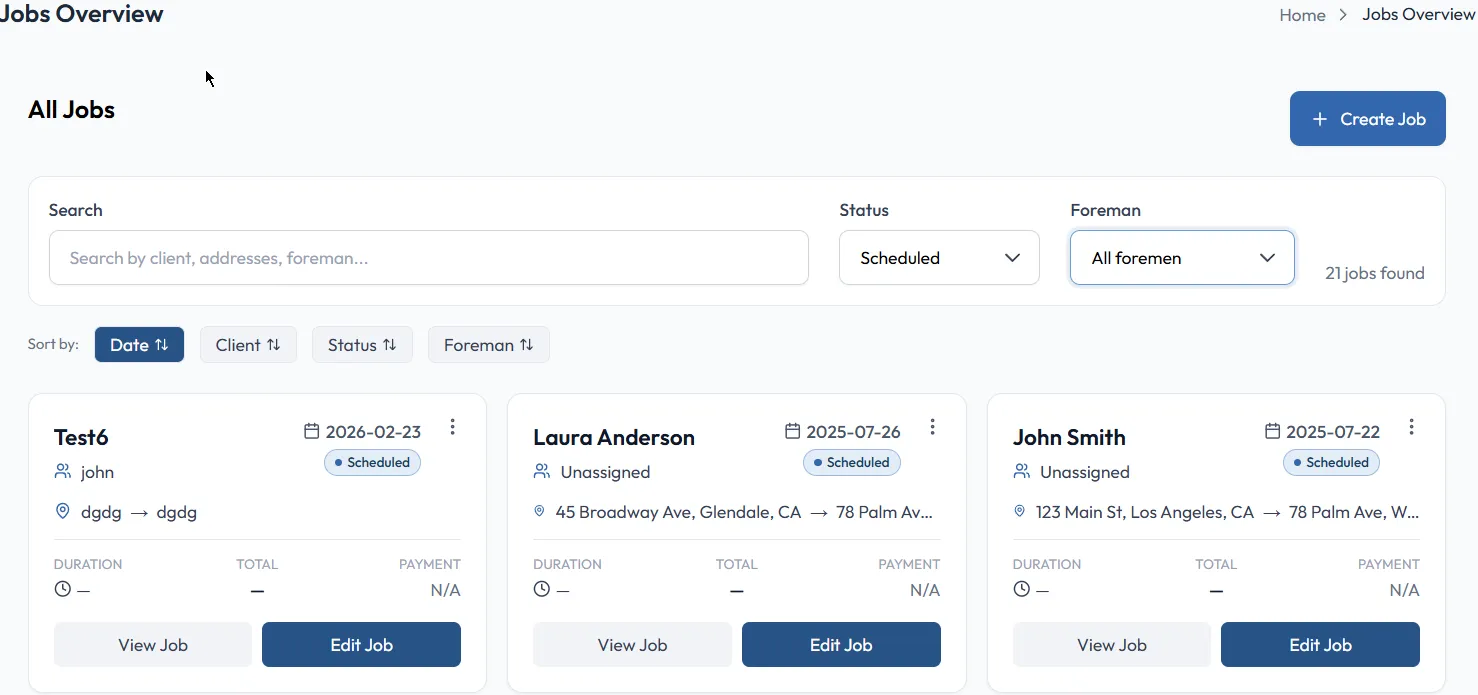Click the Test6 job title

click(81, 437)
